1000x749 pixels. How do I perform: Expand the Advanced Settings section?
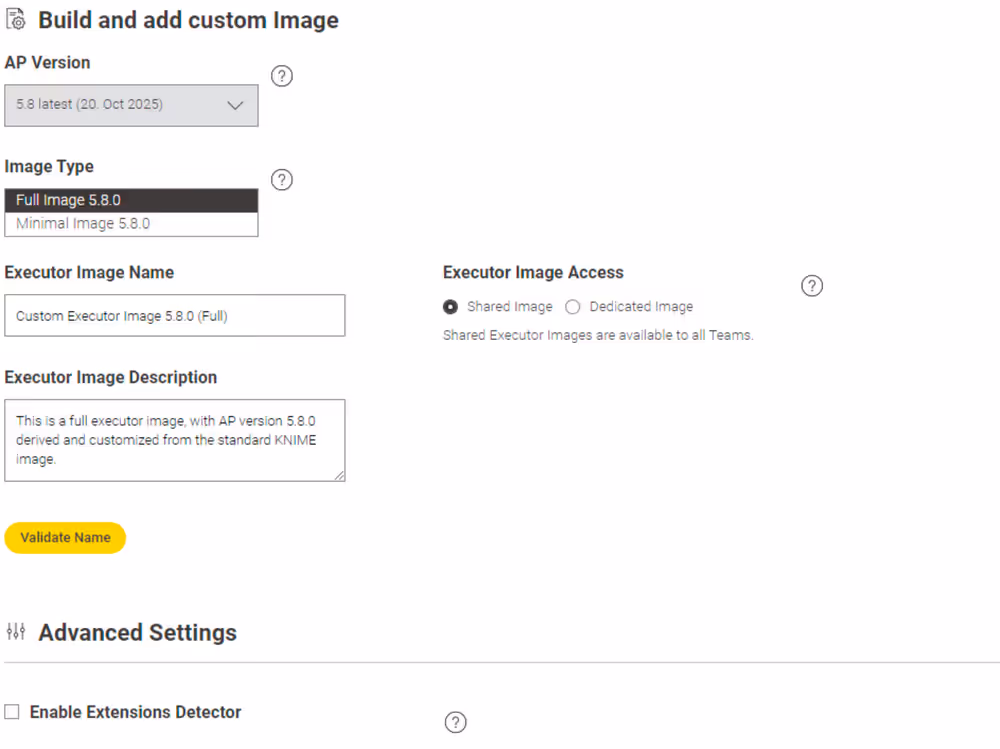tap(137, 632)
